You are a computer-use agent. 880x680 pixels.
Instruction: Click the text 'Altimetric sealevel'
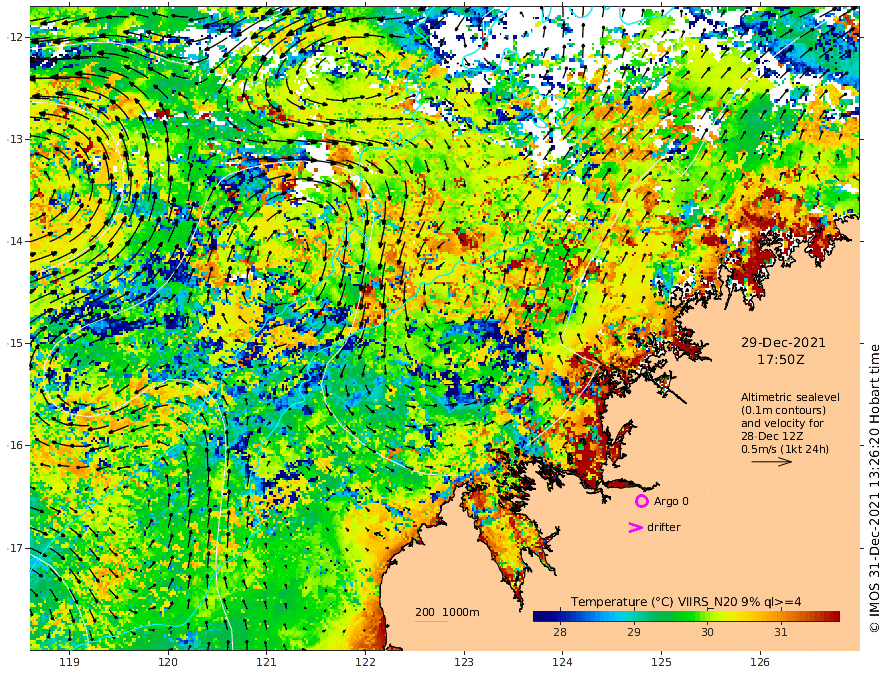[x=790, y=397]
